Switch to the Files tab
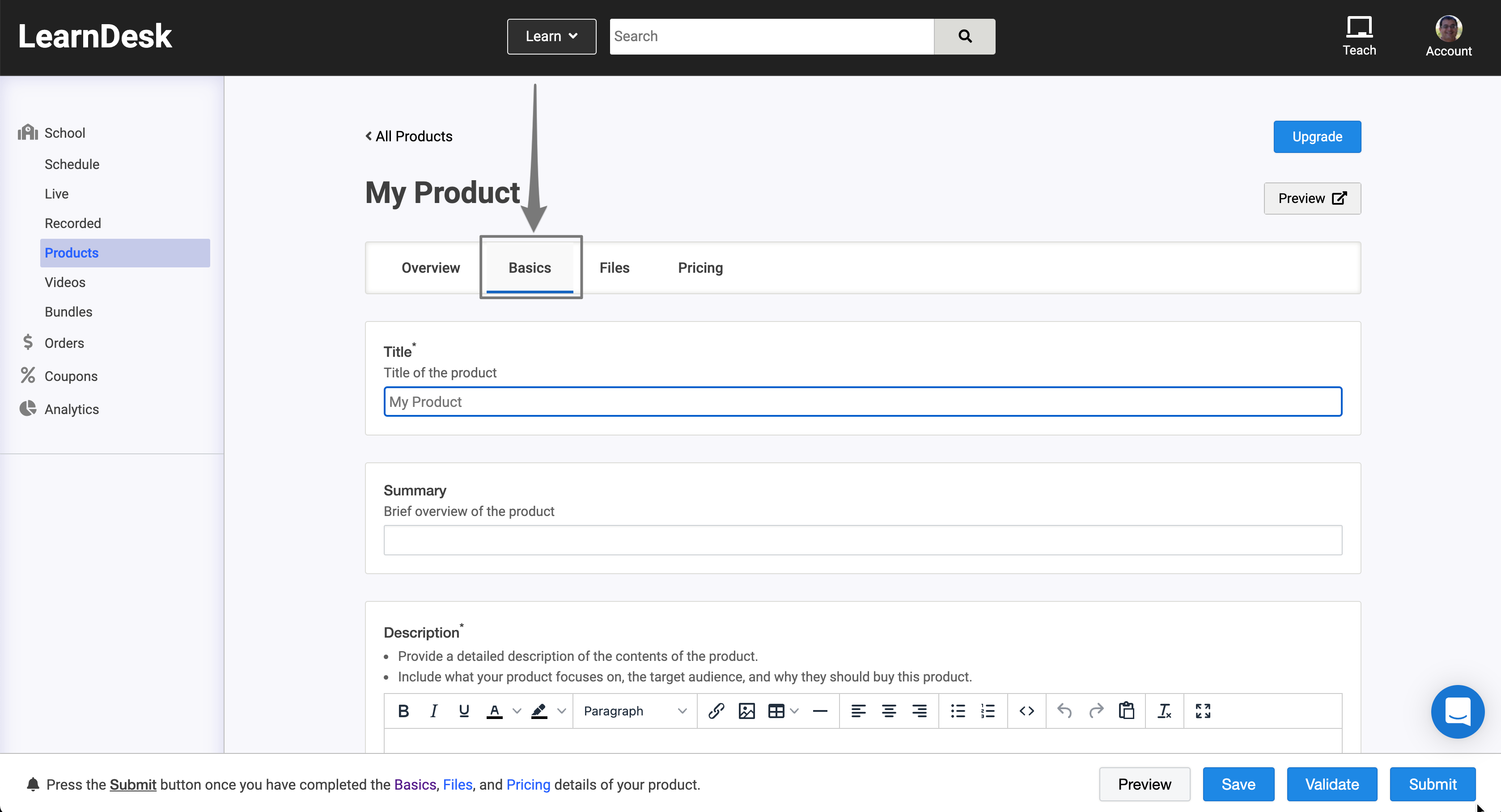The height and width of the screenshot is (812, 1501). pos(614,268)
